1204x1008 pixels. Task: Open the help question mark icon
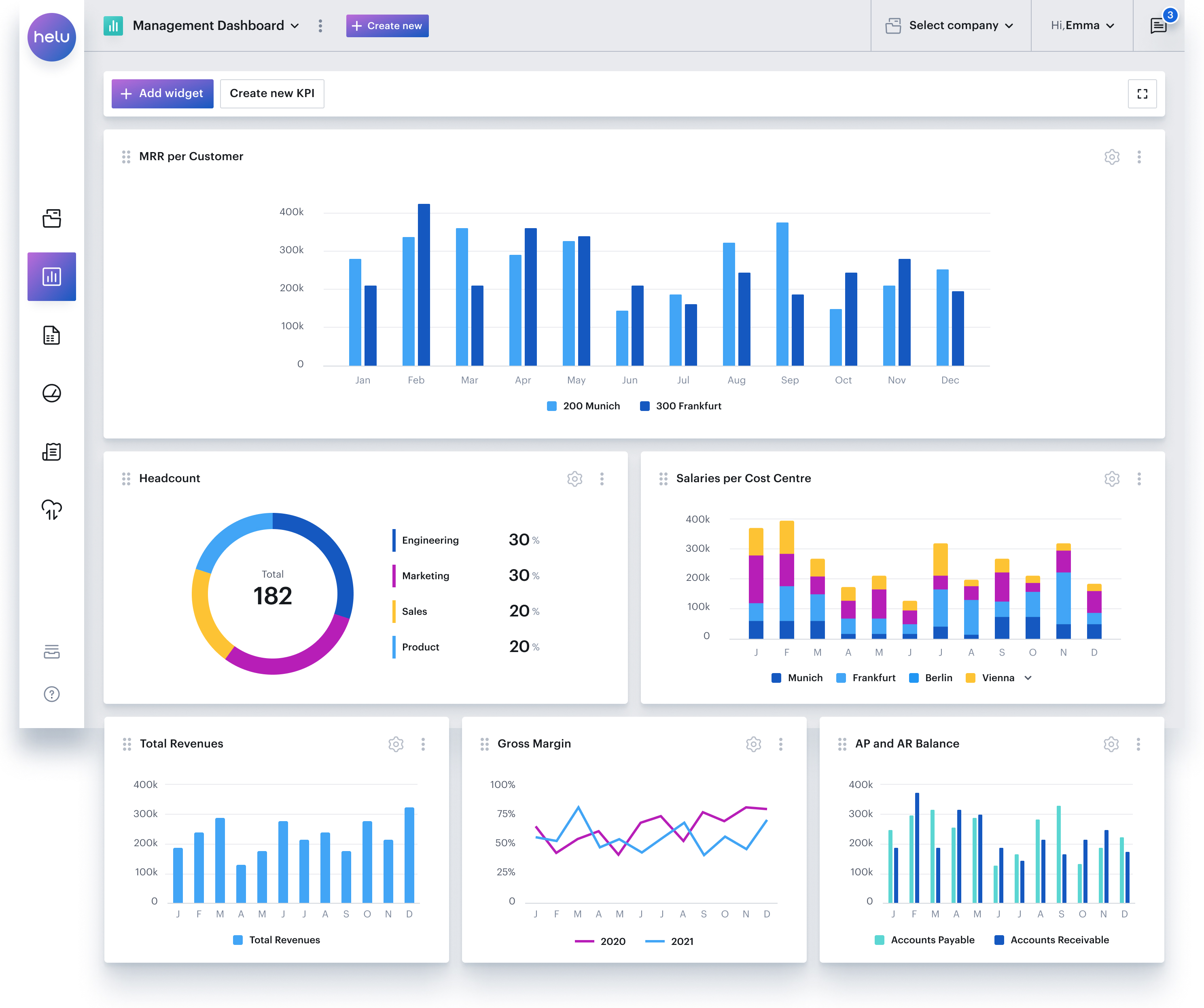point(52,694)
